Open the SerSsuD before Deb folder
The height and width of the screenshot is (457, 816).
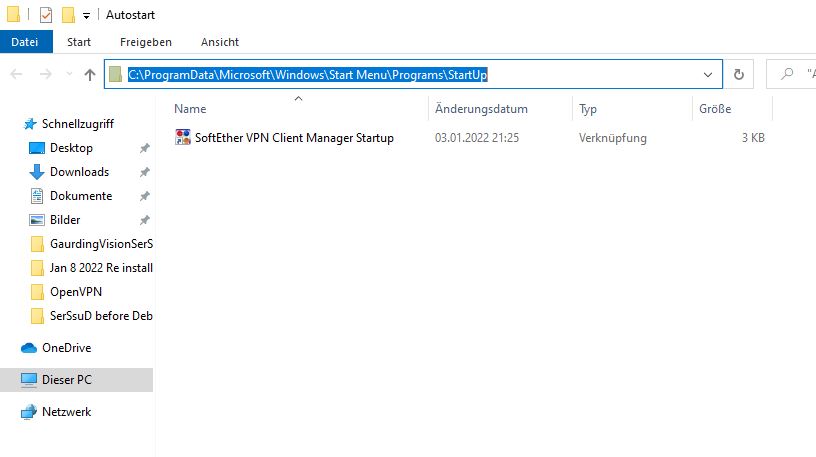(101, 315)
